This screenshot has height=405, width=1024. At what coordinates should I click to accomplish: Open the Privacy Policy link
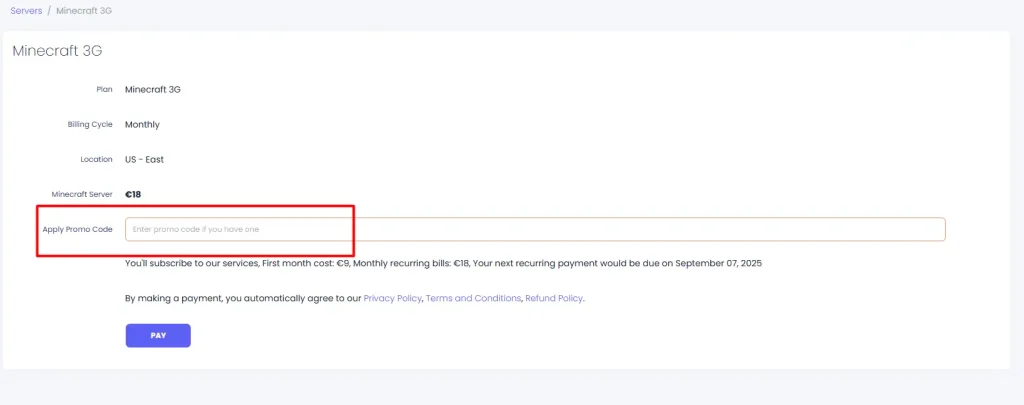392,298
